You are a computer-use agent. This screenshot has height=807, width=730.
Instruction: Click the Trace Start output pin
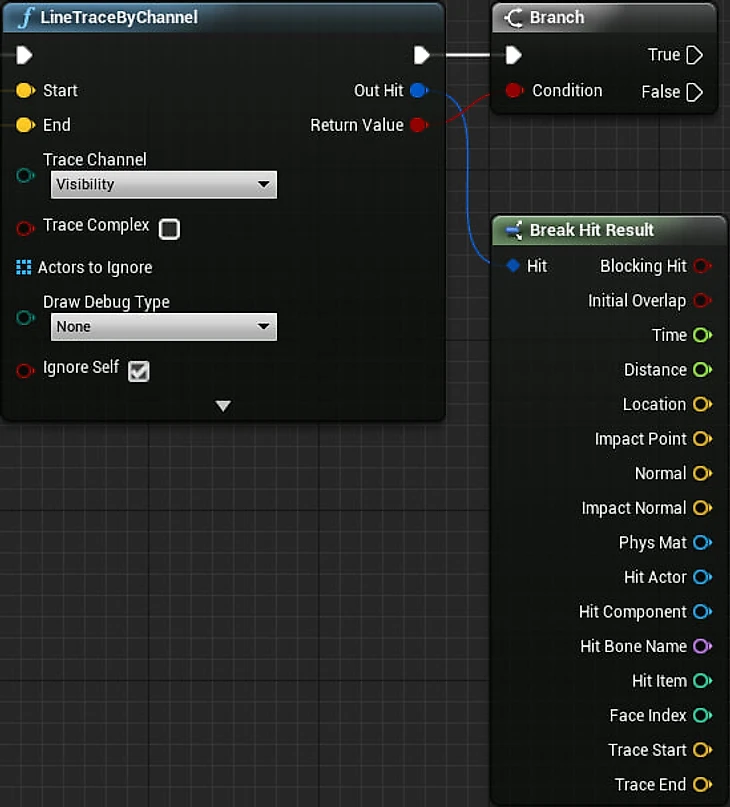tap(703, 750)
